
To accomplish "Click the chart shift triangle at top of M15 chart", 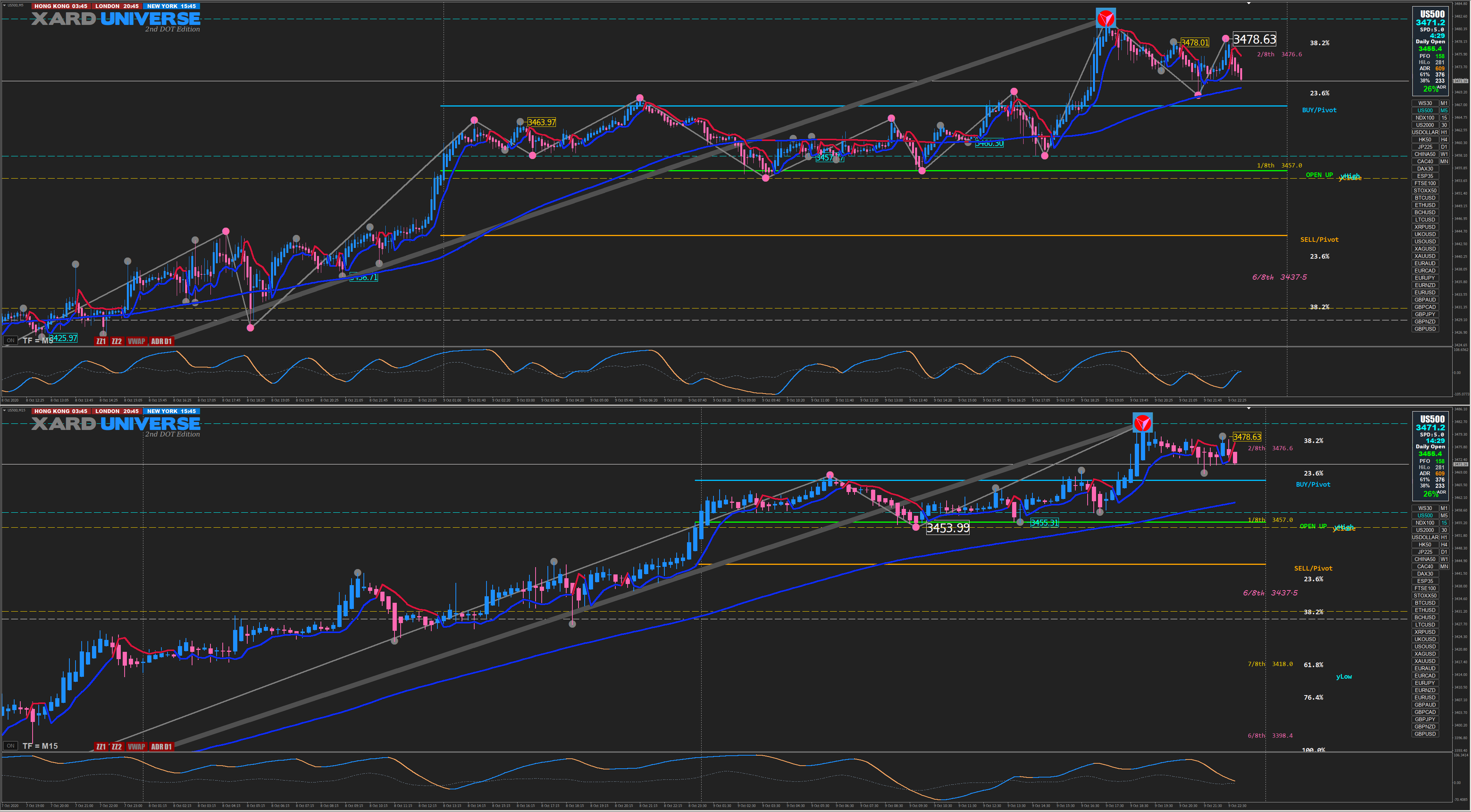I will (x=1248, y=408).
